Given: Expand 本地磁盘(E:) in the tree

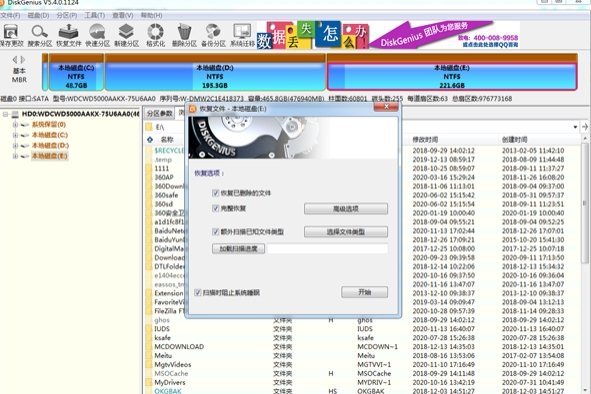Looking at the screenshot, I should click(x=15, y=156).
